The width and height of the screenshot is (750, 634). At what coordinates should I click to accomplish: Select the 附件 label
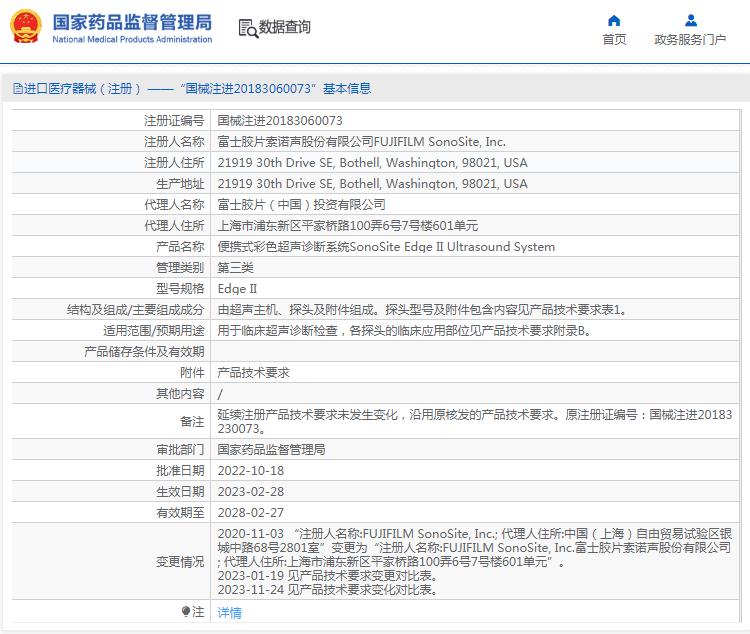point(192,373)
